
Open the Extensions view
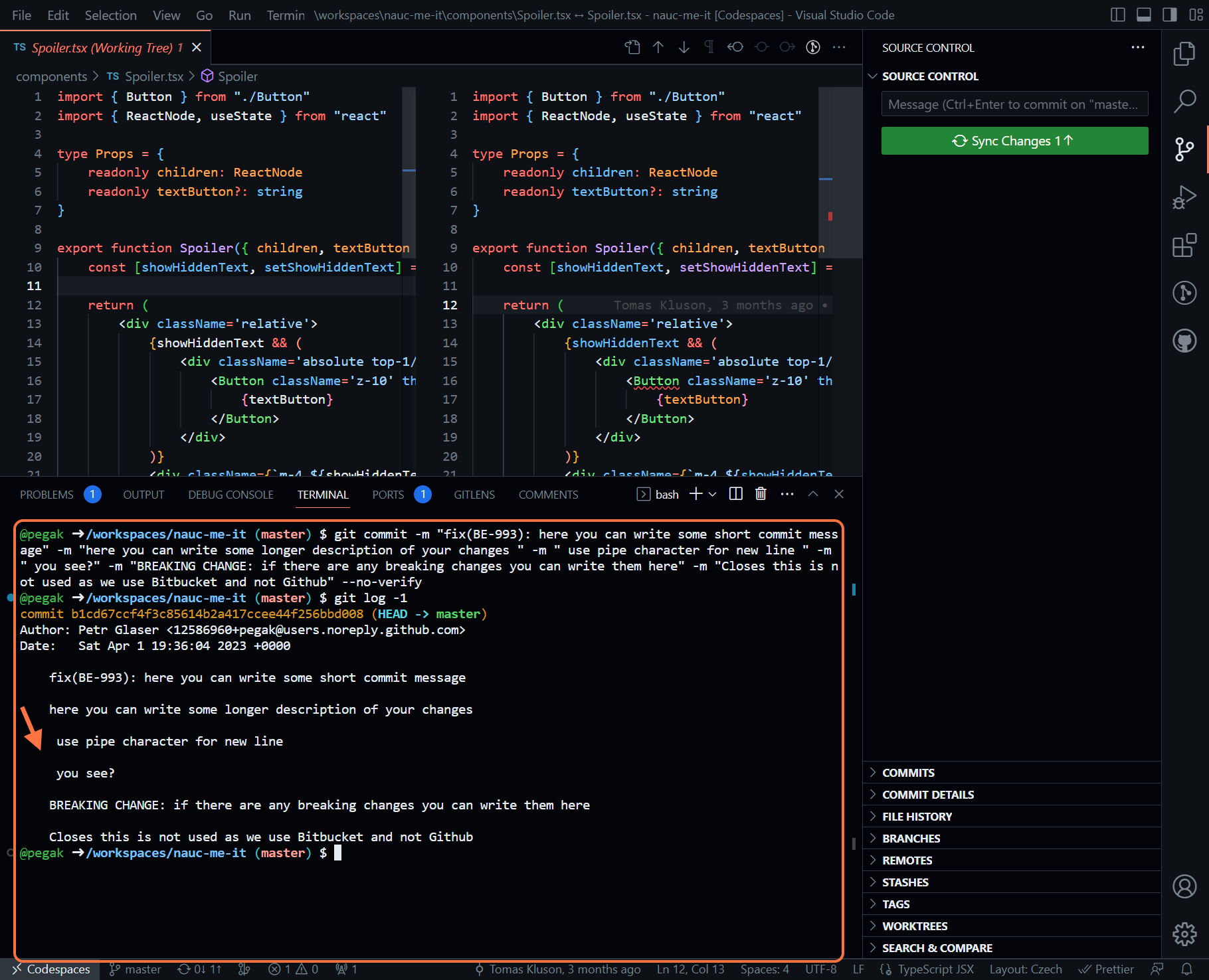pyautogui.click(x=1184, y=245)
